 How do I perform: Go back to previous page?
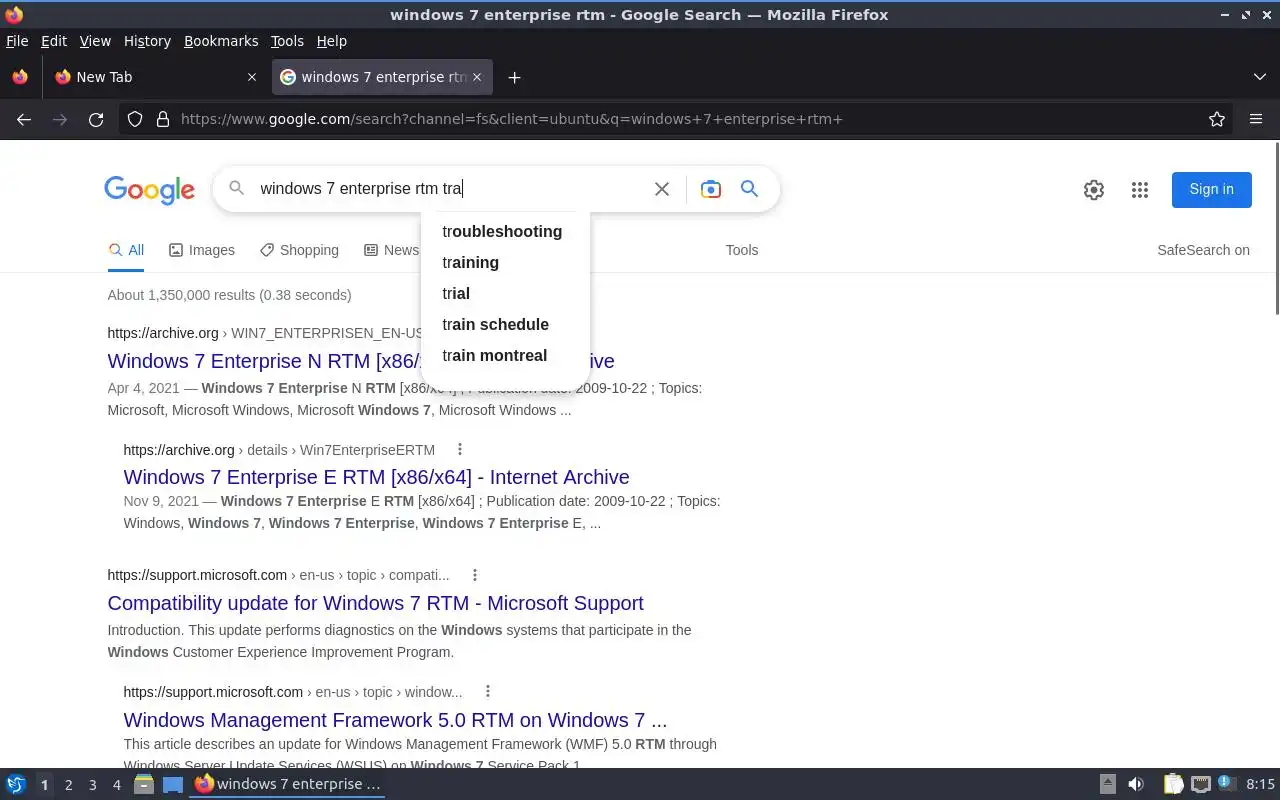point(24,119)
